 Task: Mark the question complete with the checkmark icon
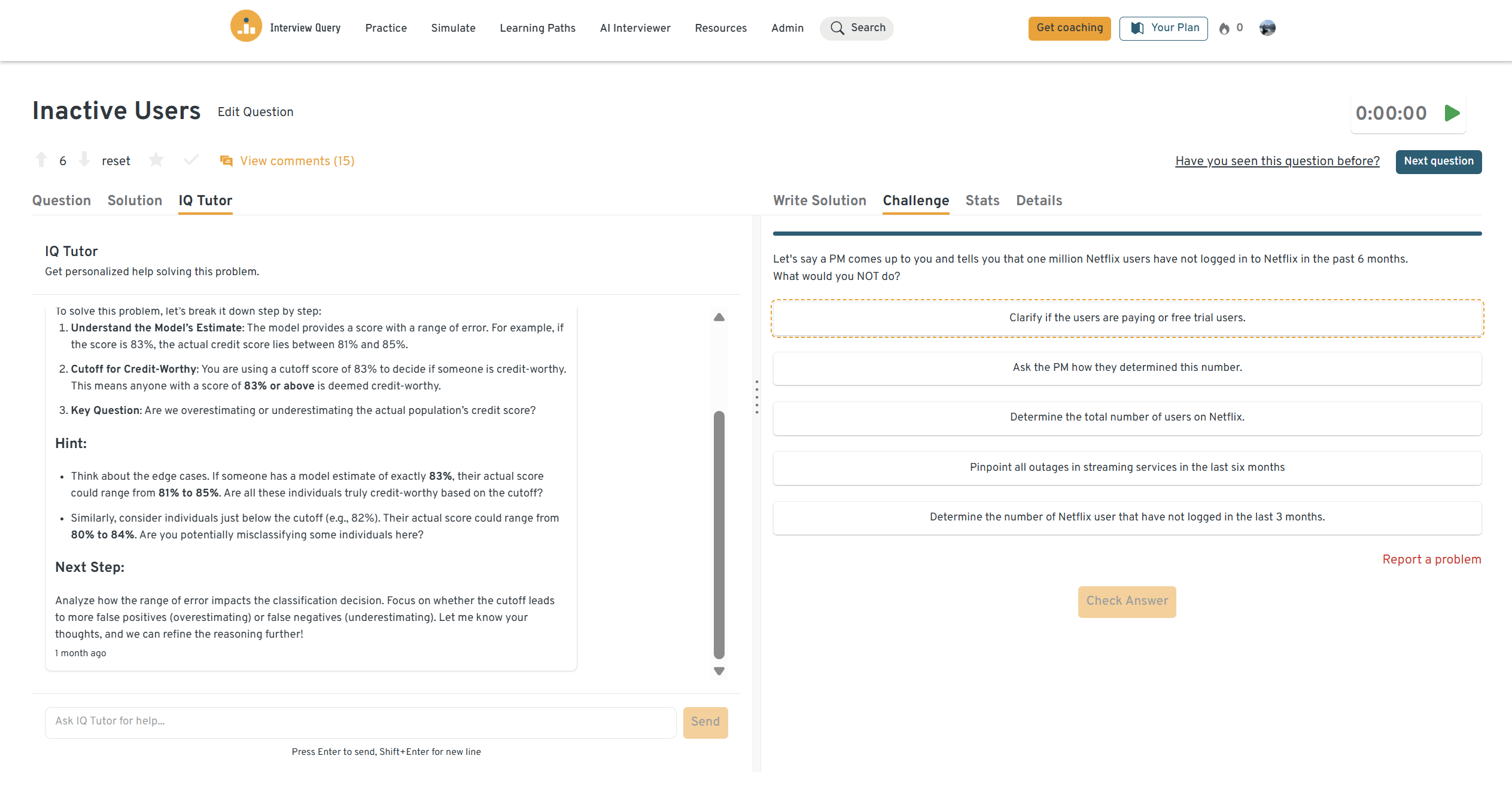[191, 160]
